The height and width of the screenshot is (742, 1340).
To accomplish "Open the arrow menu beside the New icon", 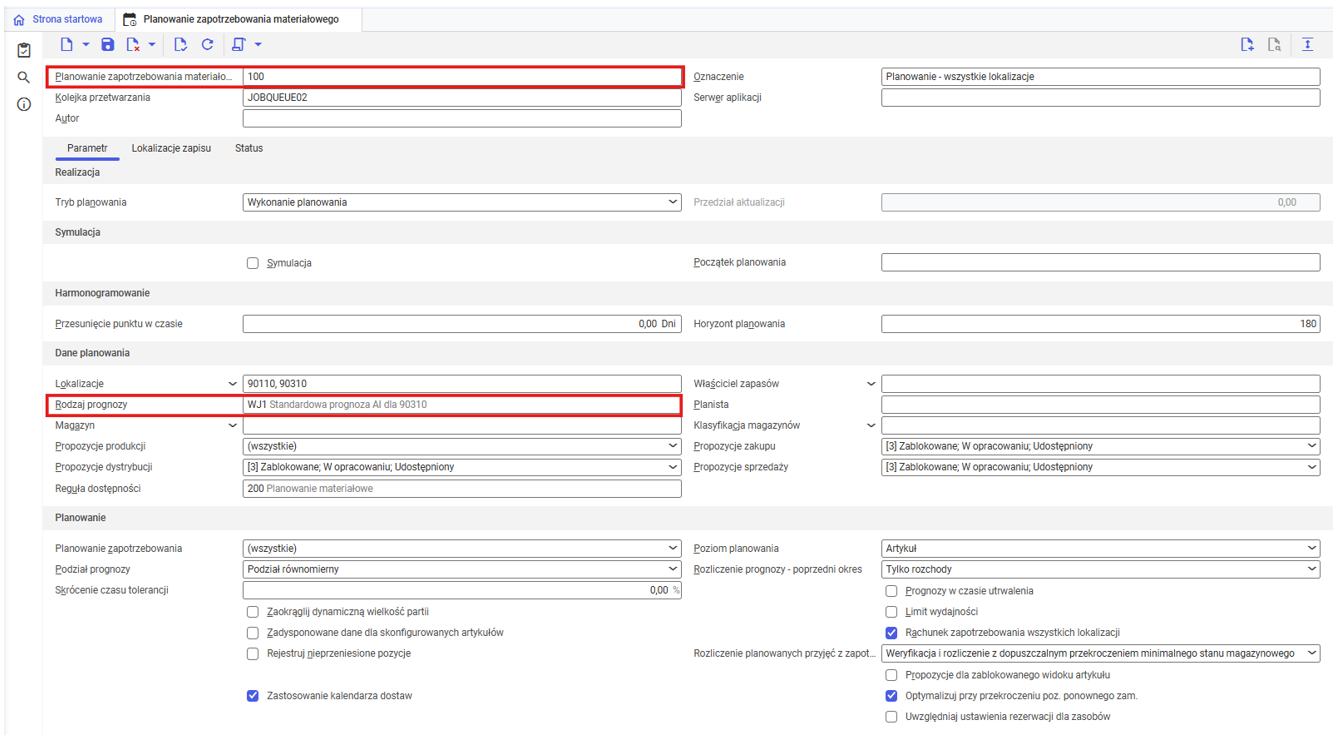I will point(86,44).
